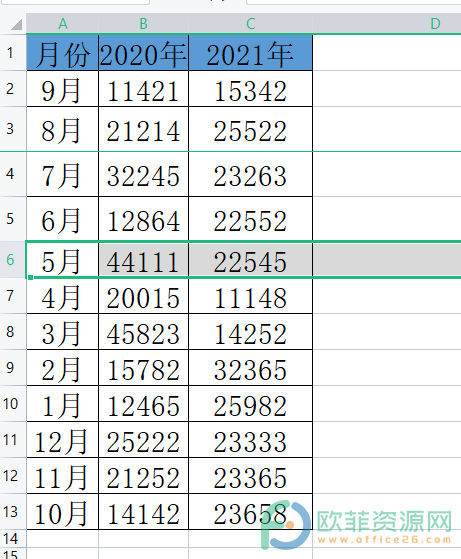Select the cell containing 11月

tap(62, 476)
